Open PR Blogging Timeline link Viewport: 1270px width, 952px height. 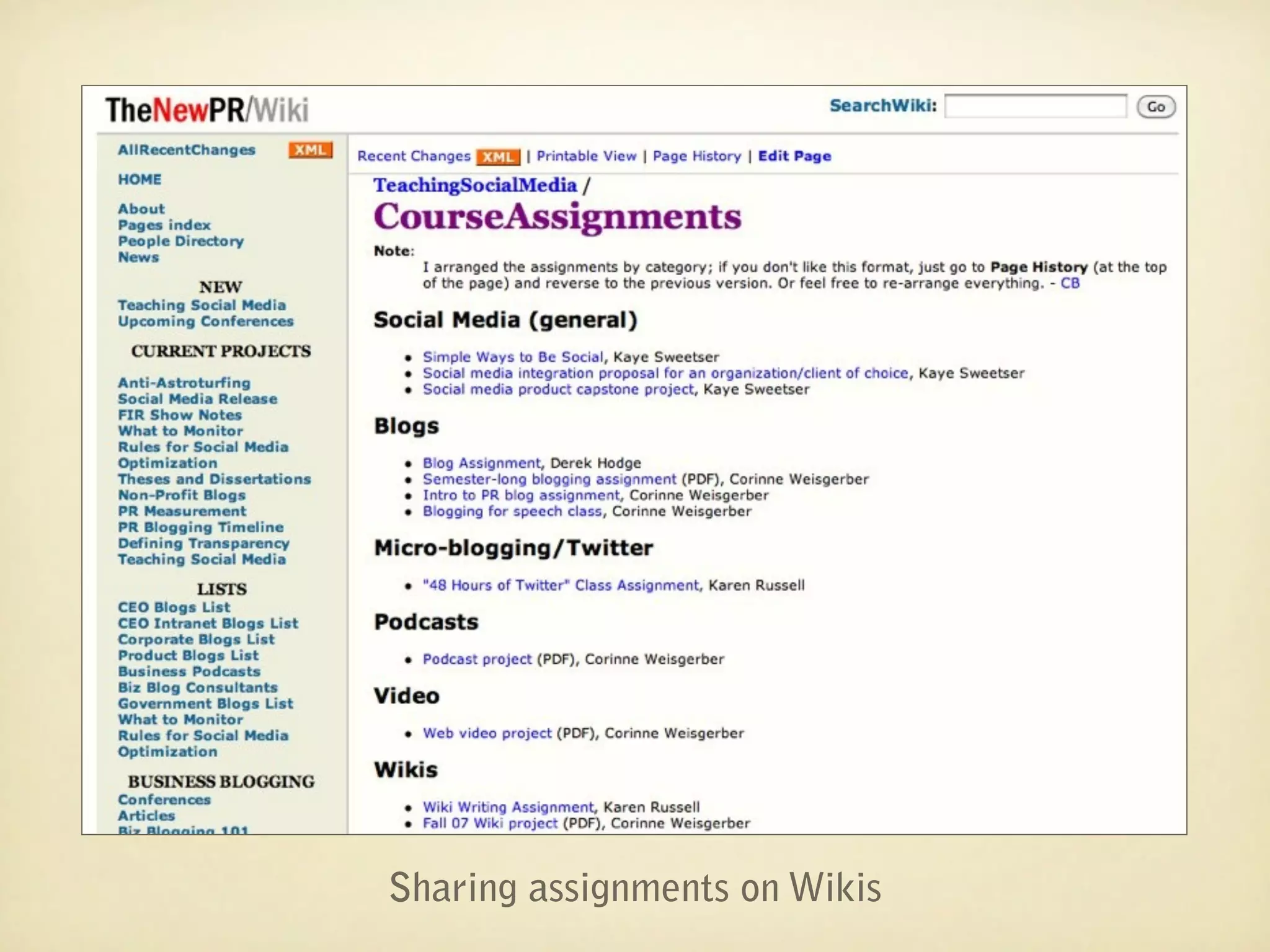[201, 527]
